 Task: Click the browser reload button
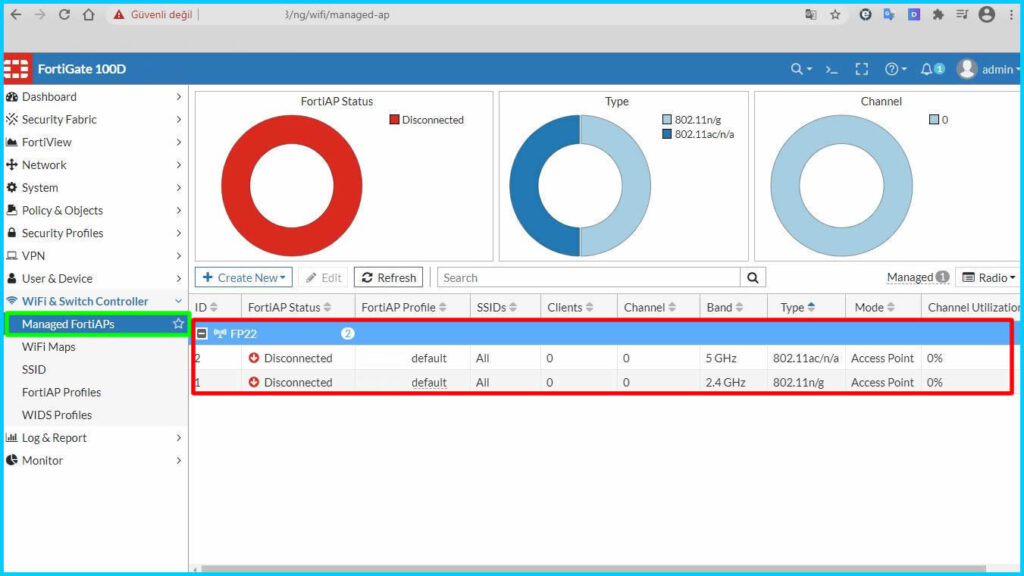[x=64, y=14]
